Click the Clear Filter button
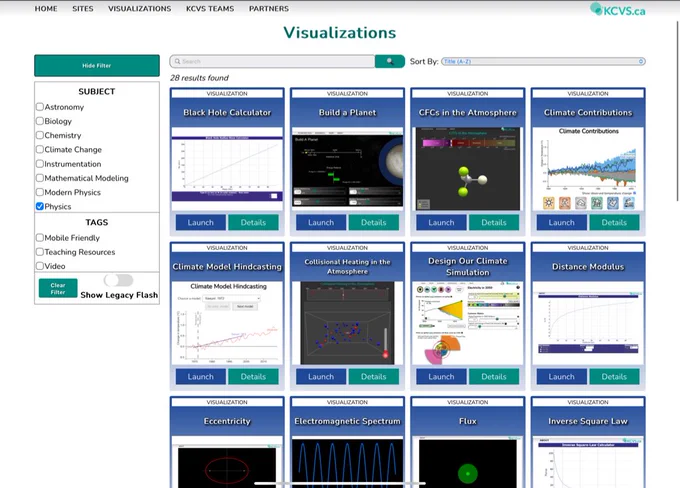 point(58,288)
